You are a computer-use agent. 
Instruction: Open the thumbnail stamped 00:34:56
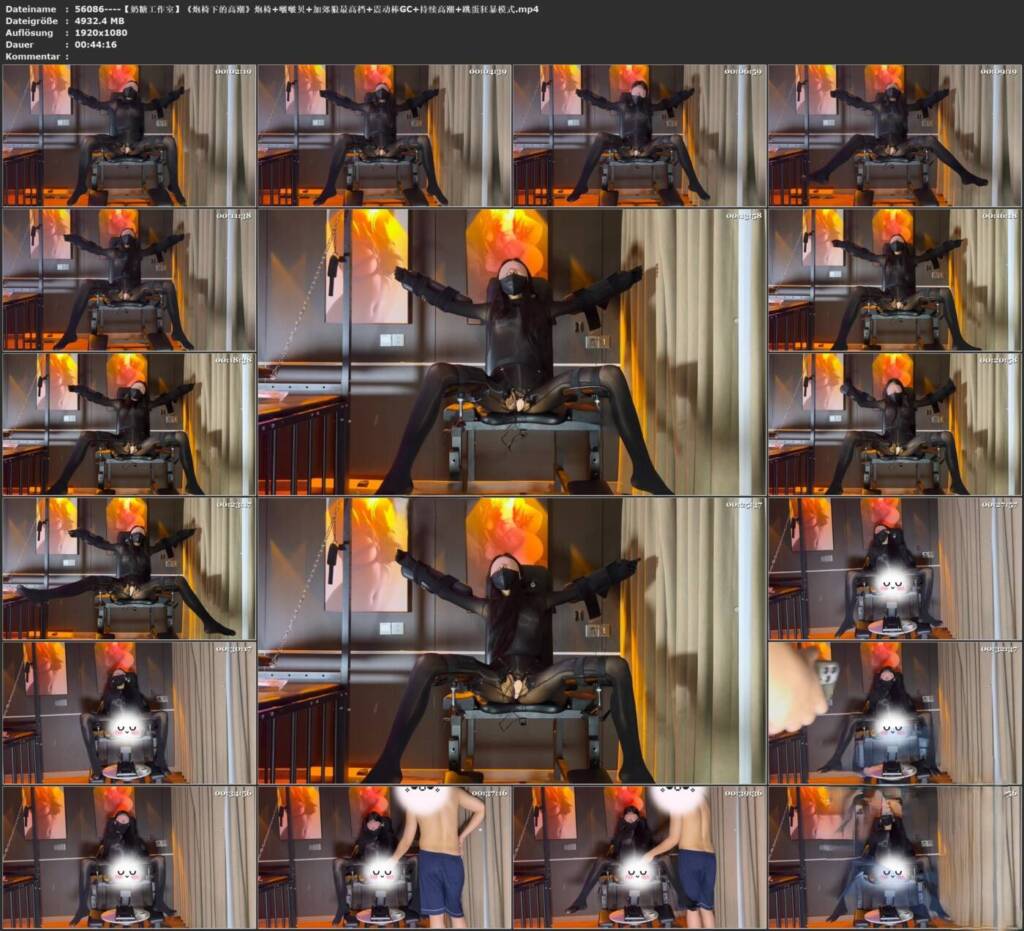click(x=129, y=857)
